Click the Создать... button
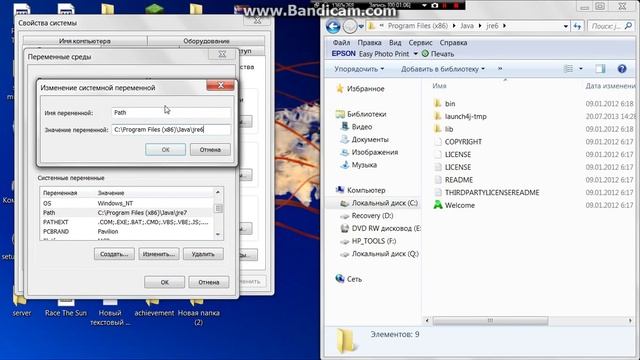 (114, 254)
